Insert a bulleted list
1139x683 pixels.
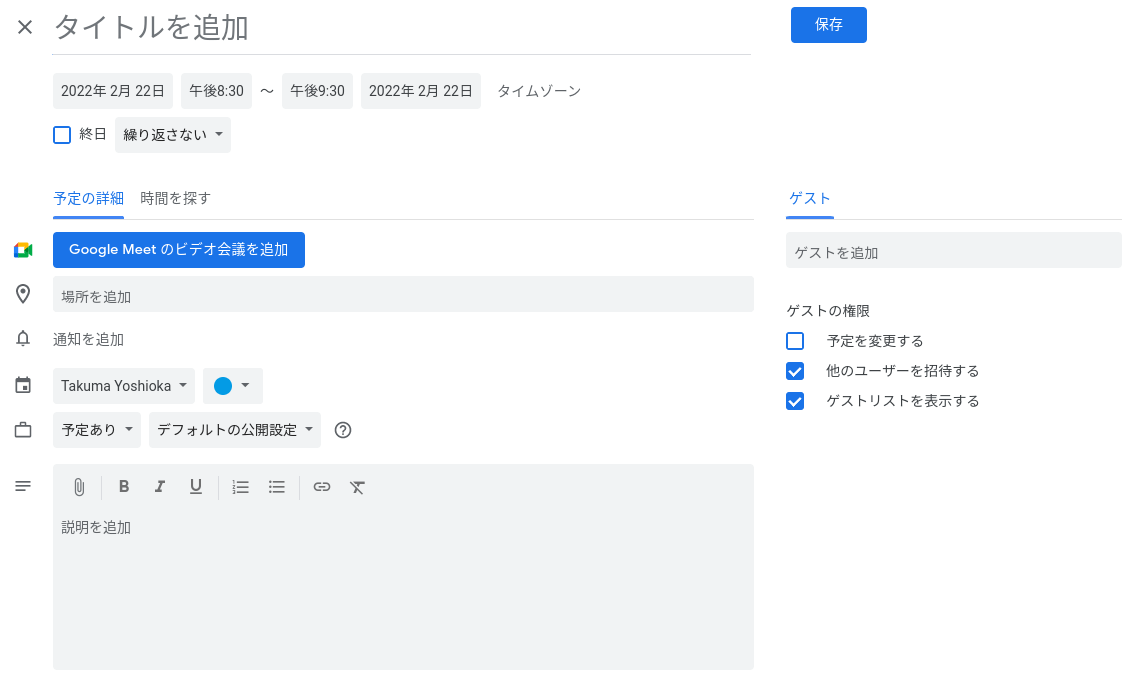coord(277,487)
